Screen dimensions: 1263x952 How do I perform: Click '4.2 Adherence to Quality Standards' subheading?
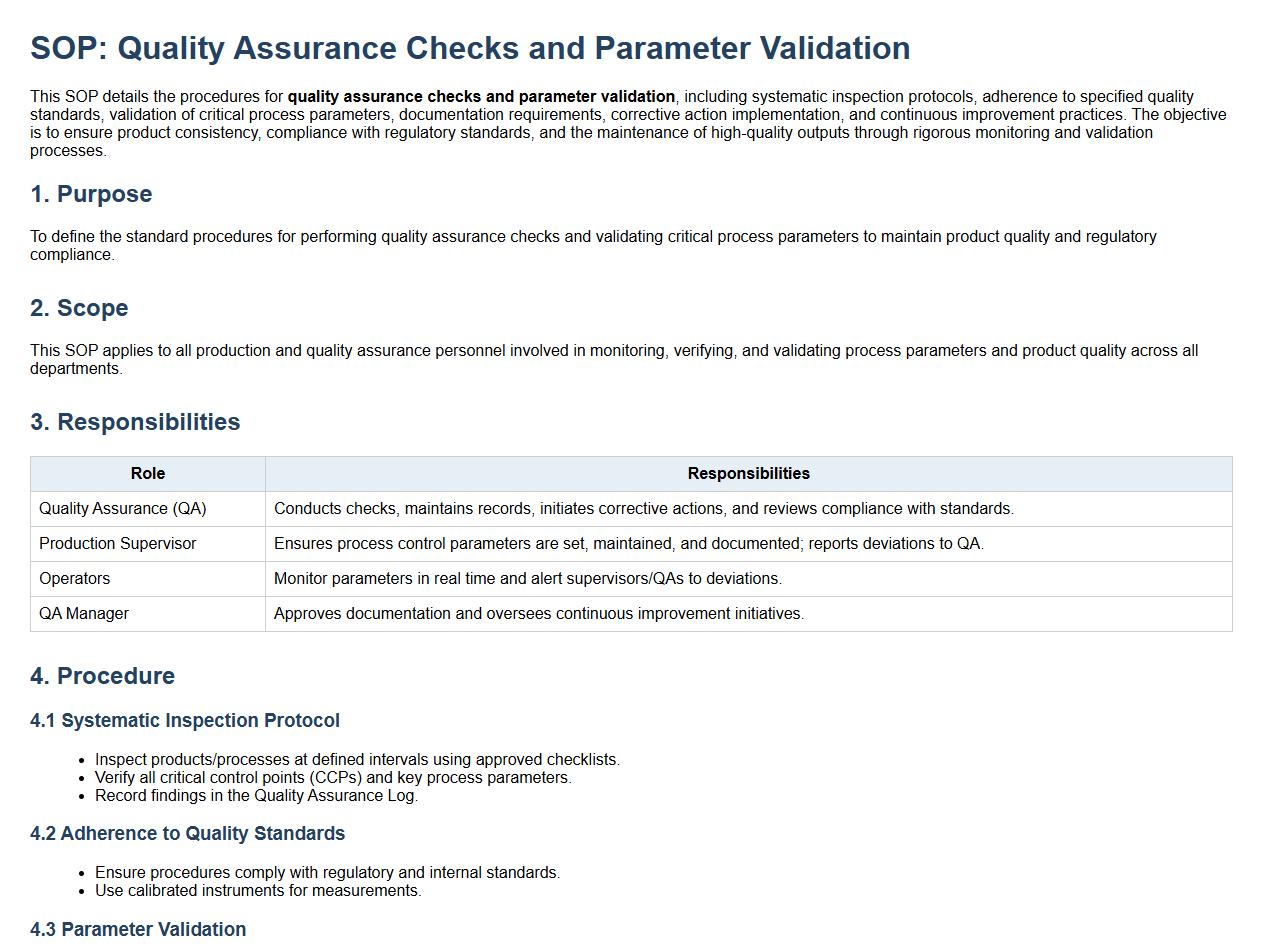tap(188, 834)
